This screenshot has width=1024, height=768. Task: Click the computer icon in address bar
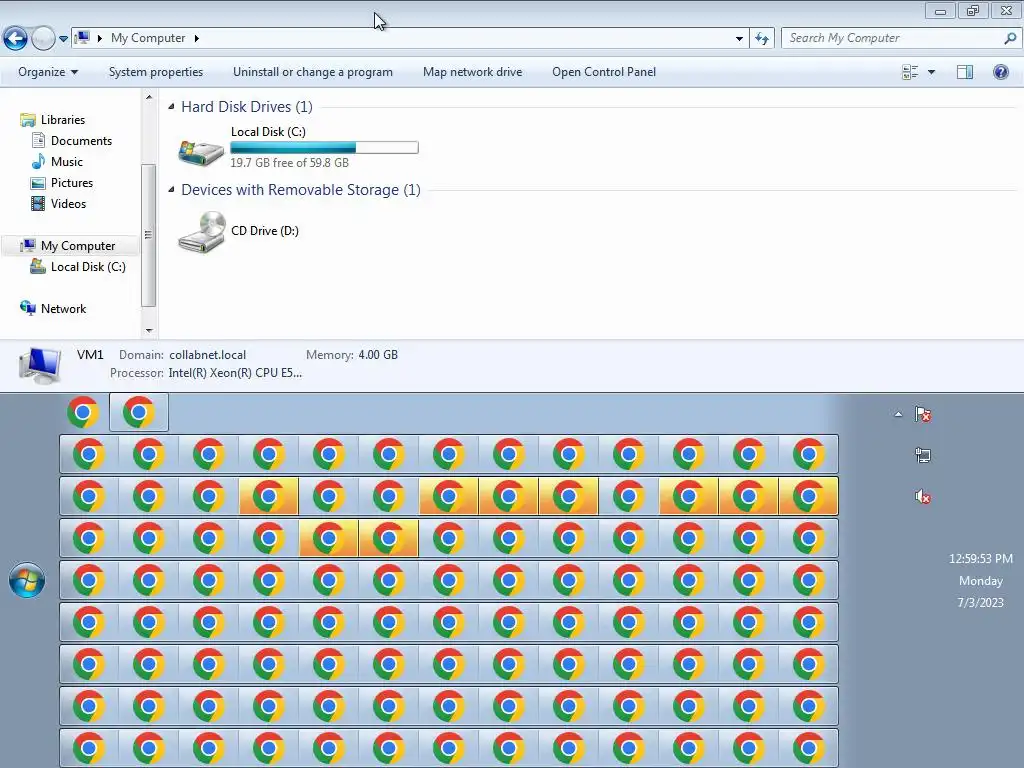pyautogui.click(x=82, y=38)
